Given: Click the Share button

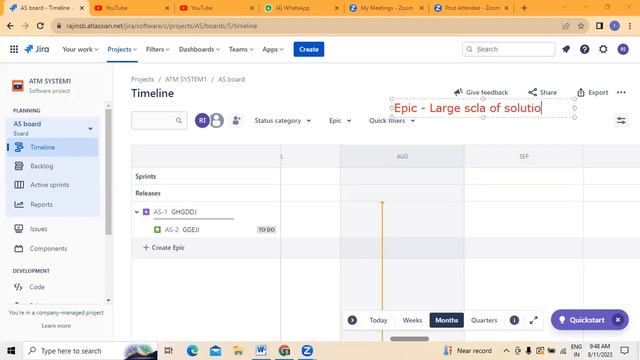Looking at the screenshot, I should (x=542, y=93).
